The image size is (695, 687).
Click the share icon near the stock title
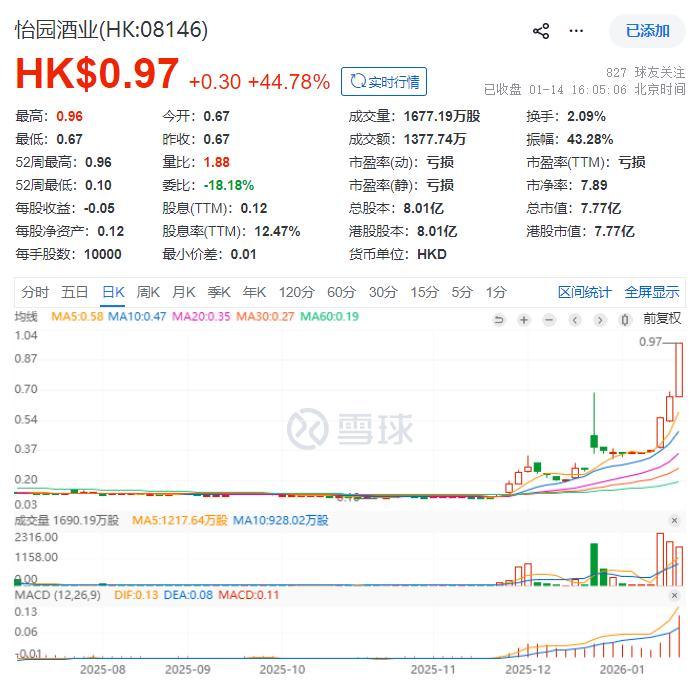(x=541, y=31)
